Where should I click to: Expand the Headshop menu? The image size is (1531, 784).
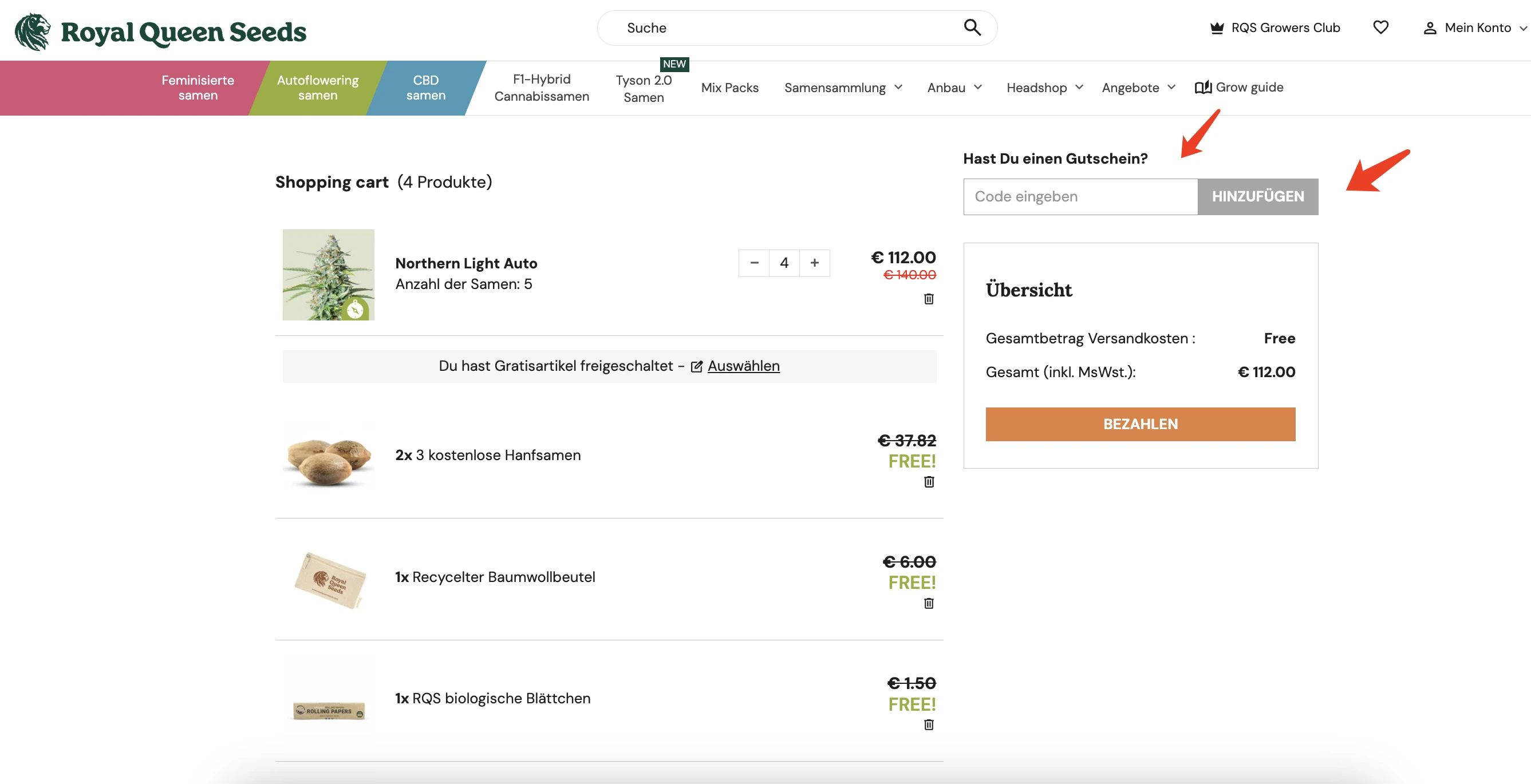(x=1079, y=88)
